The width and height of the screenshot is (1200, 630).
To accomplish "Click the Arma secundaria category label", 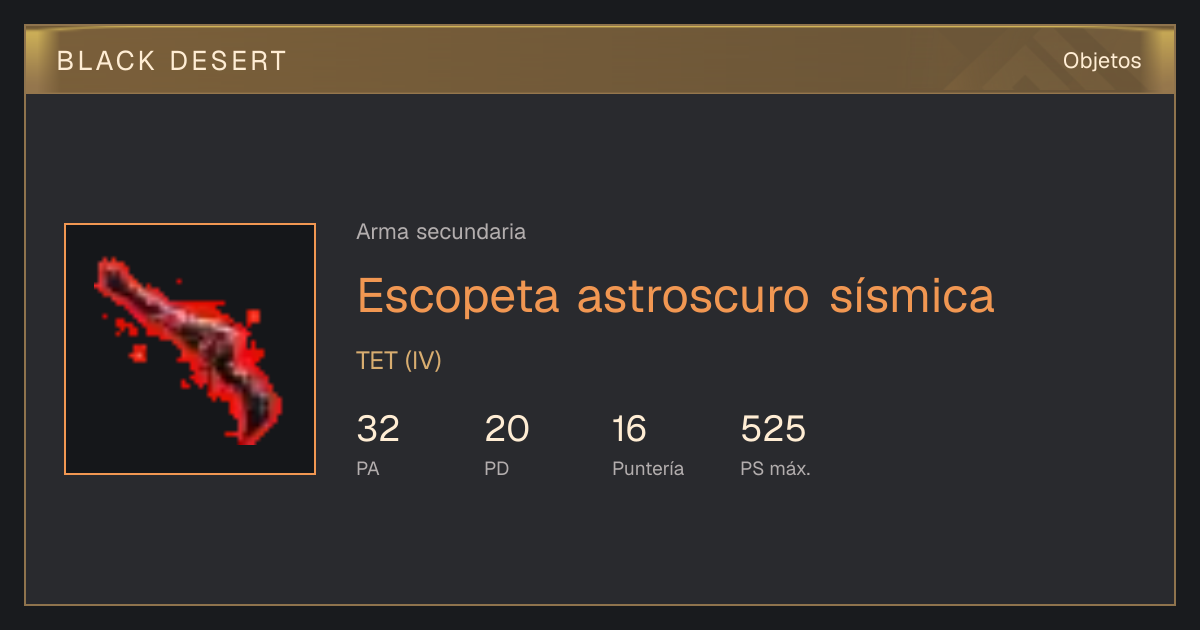I will 441,232.
